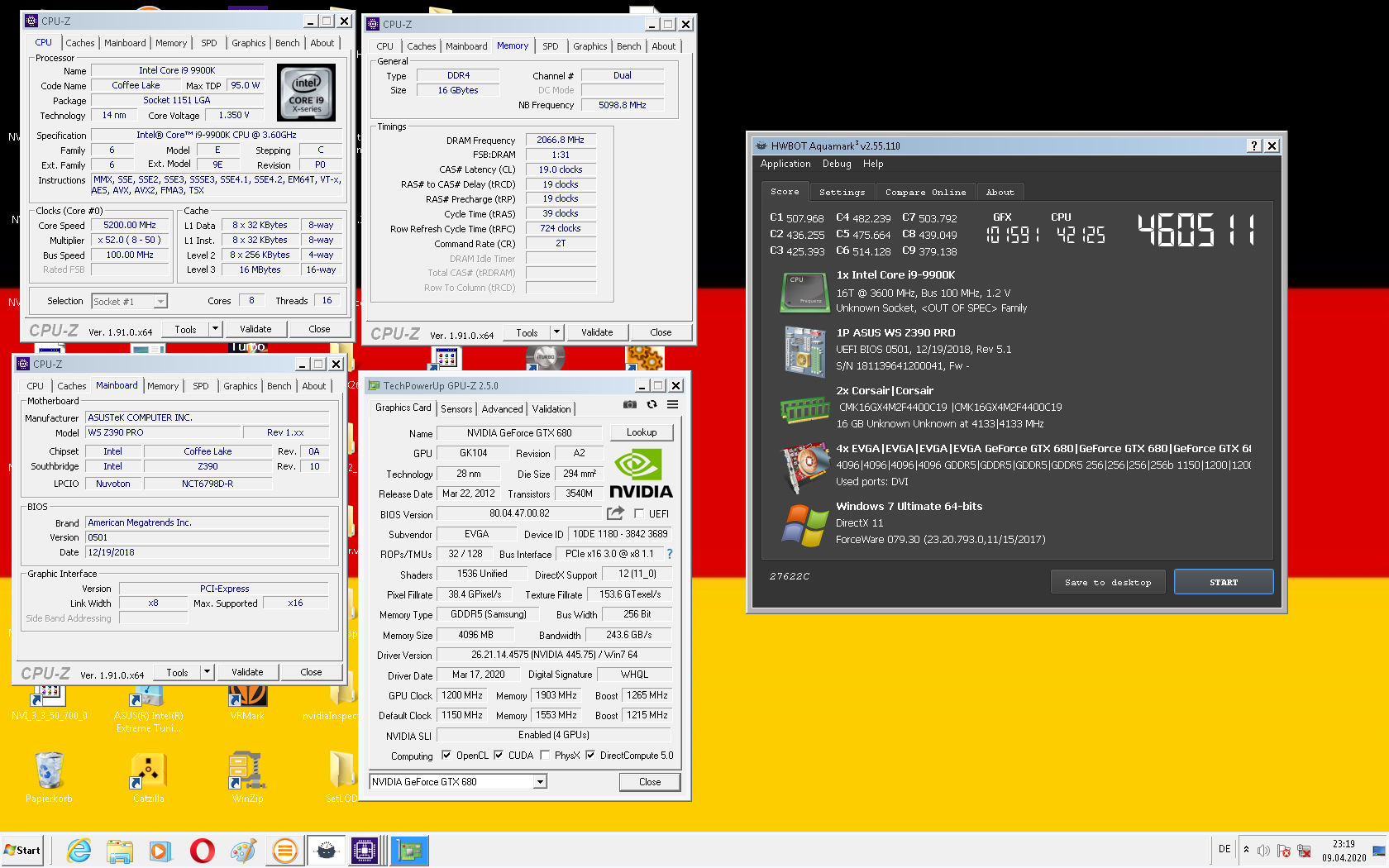Click the RAM stick icon beside Corsair entry
Viewport: 1389px width, 868px height.
point(804,409)
